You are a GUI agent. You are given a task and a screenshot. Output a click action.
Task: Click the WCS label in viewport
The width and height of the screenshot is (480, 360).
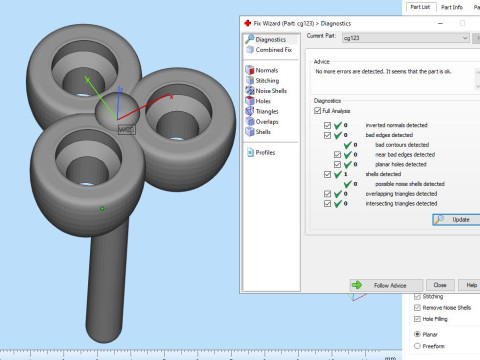(x=127, y=130)
